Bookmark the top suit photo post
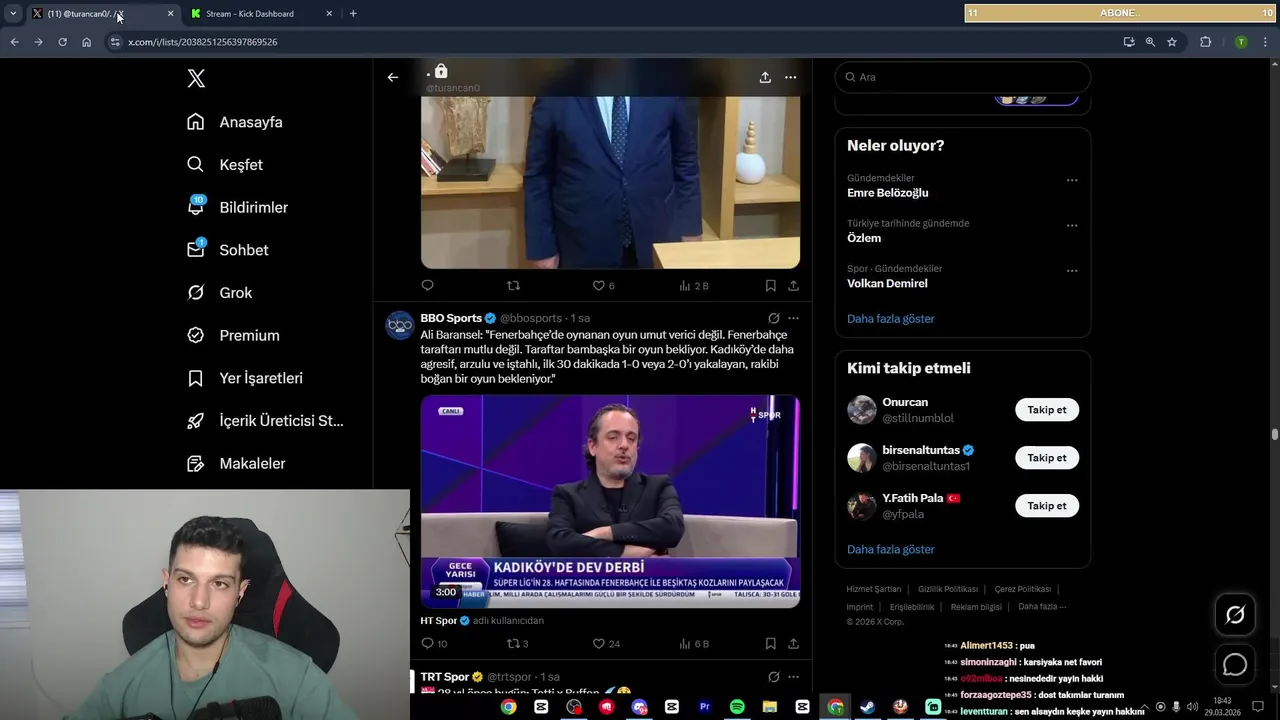 point(771,286)
